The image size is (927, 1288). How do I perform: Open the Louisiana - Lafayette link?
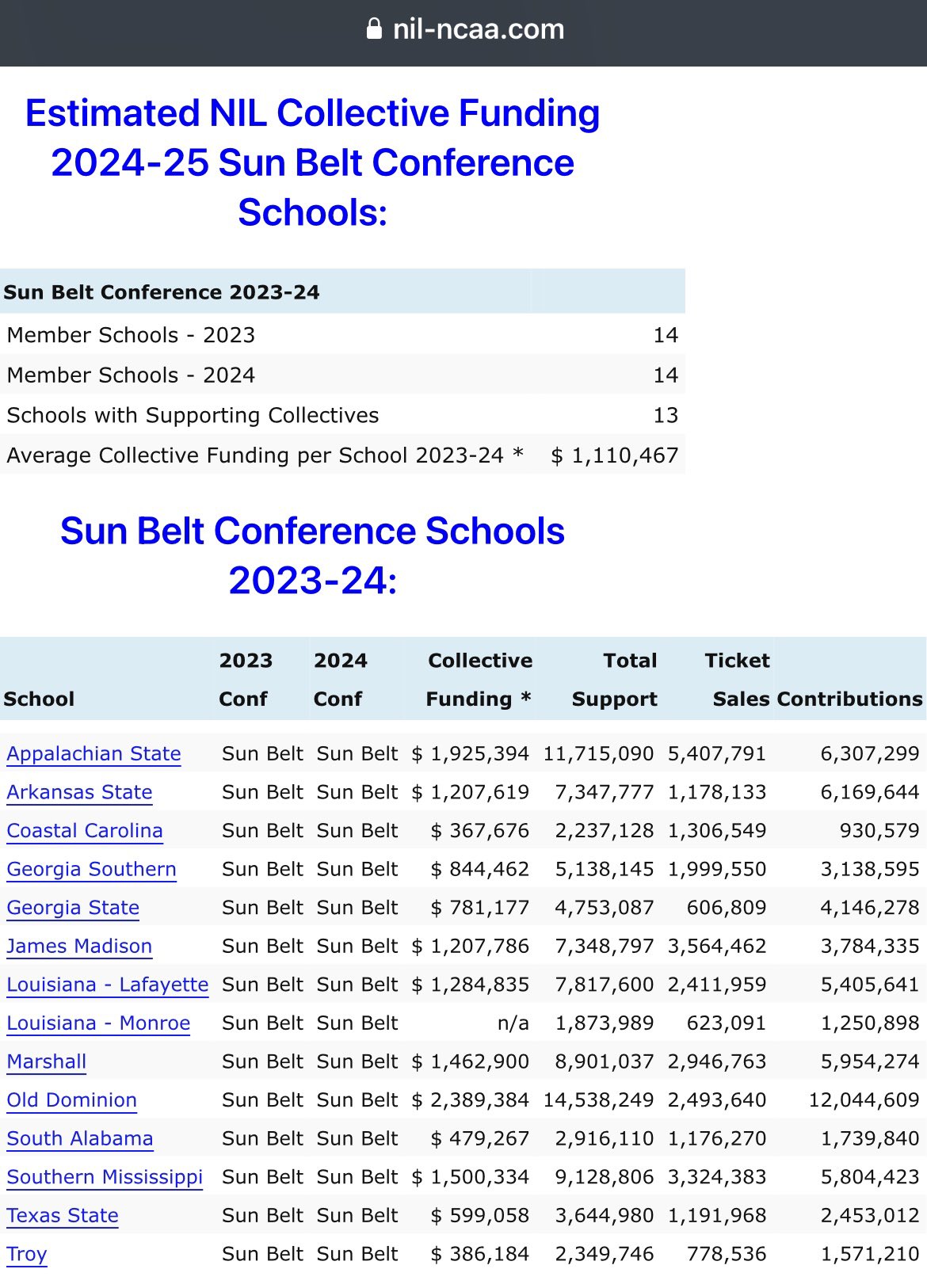tap(108, 985)
